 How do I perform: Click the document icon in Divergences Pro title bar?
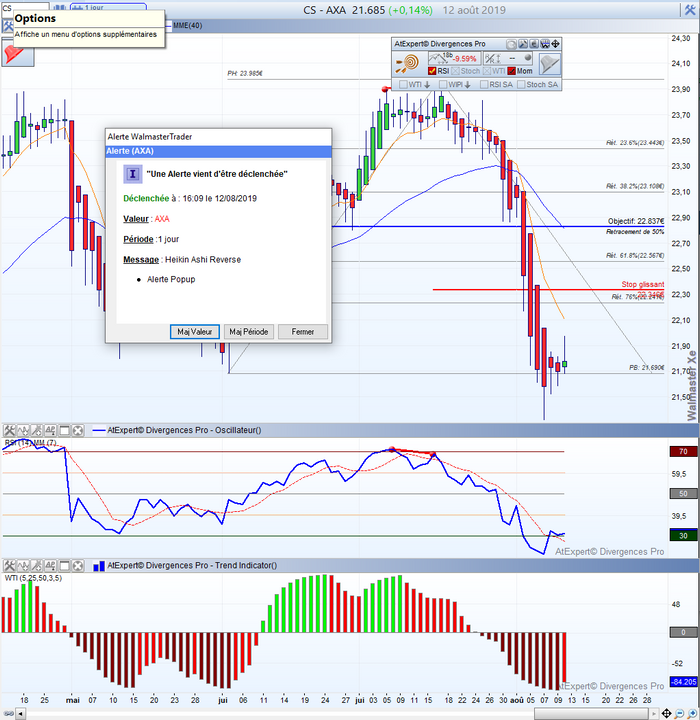coord(534,44)
